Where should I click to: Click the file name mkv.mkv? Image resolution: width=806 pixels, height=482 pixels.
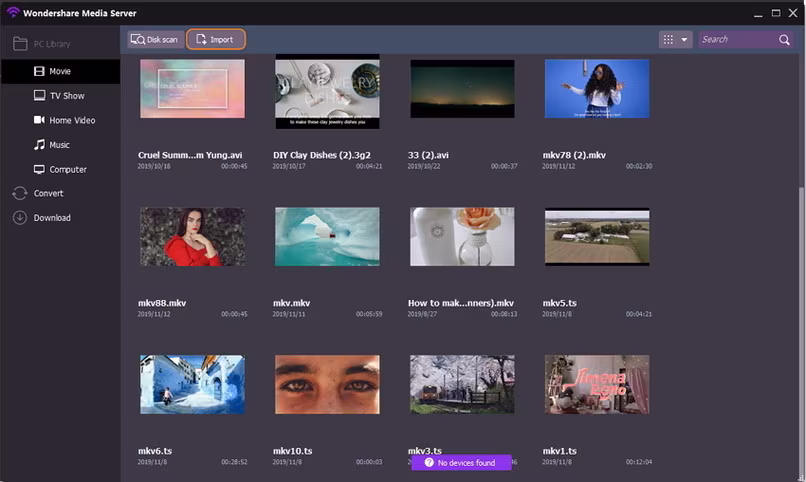click(291, 303)
